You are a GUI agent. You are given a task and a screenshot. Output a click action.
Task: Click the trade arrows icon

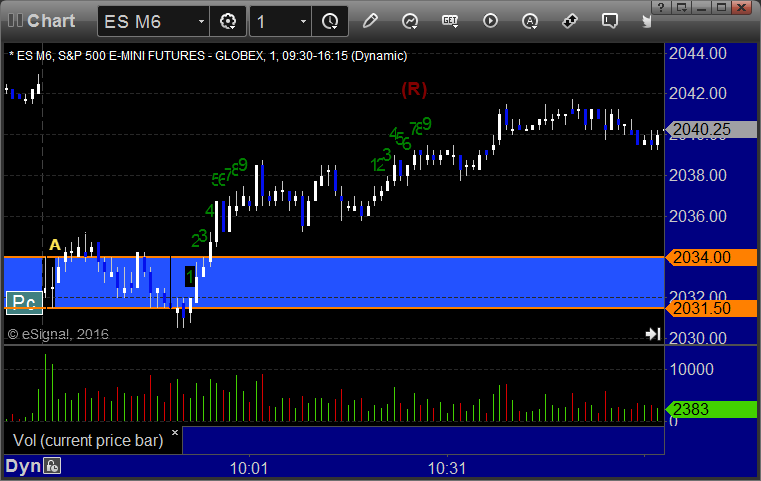pos(570,21)
